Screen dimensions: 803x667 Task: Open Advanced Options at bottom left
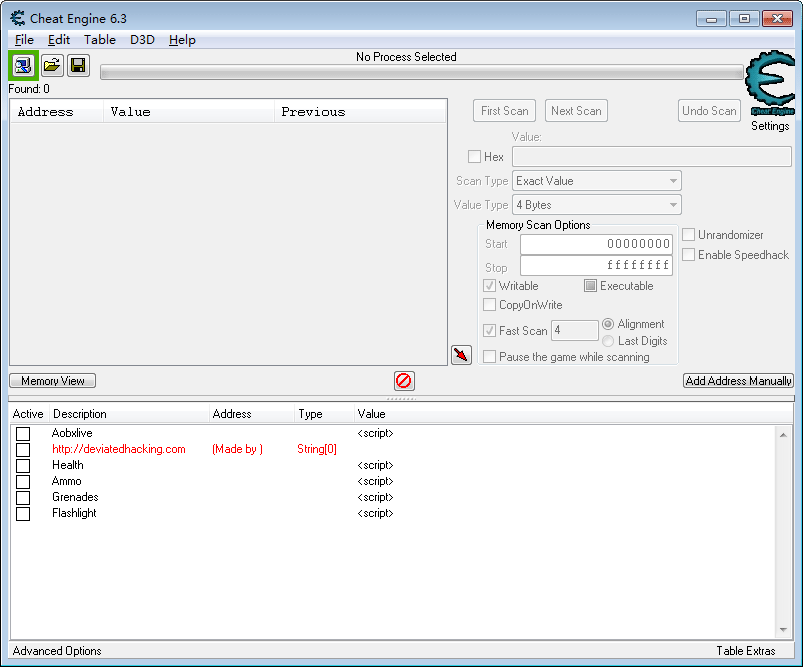point(57,651)
